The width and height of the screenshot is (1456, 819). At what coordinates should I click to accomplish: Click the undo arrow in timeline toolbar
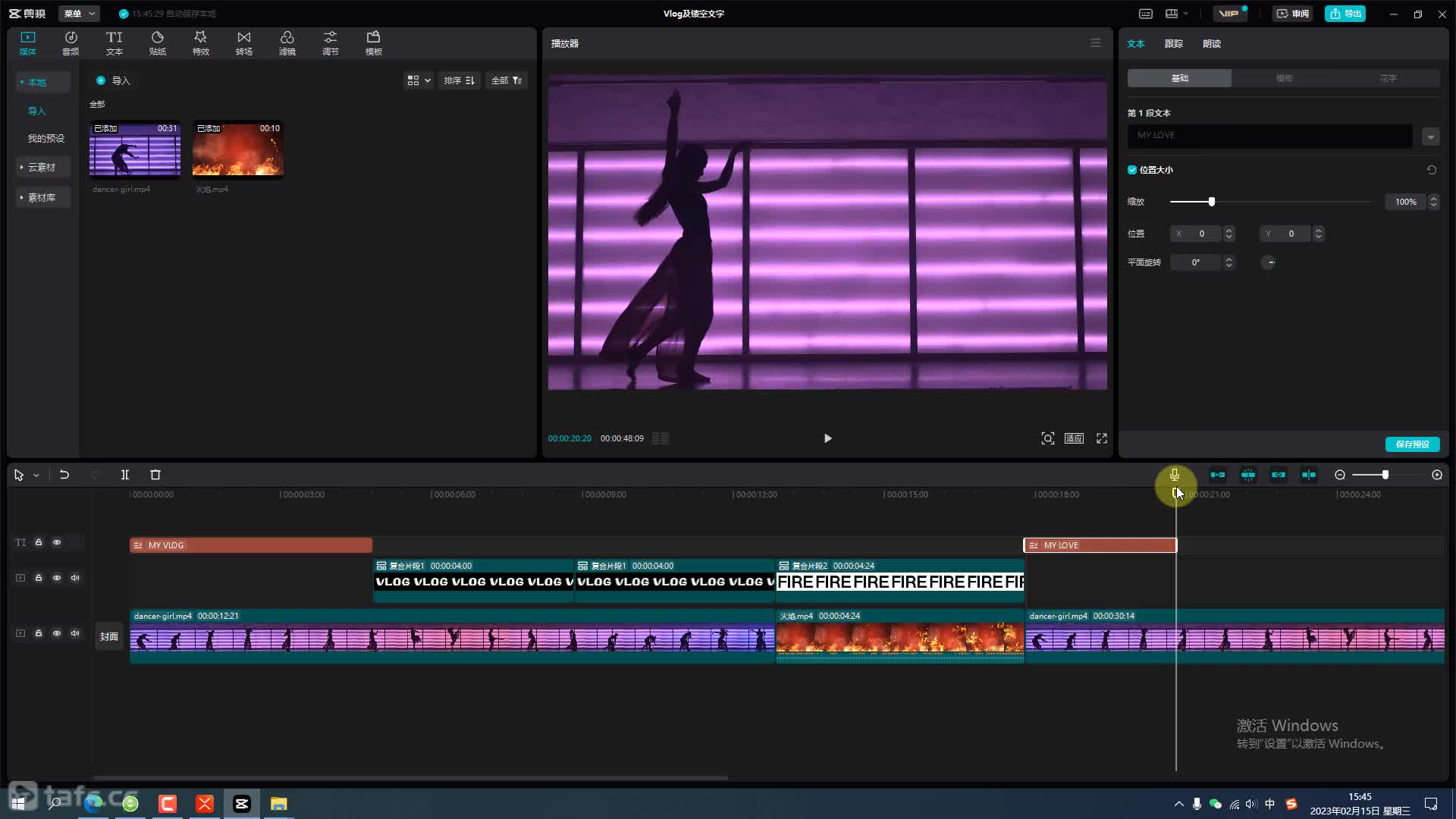click(64, 475)
